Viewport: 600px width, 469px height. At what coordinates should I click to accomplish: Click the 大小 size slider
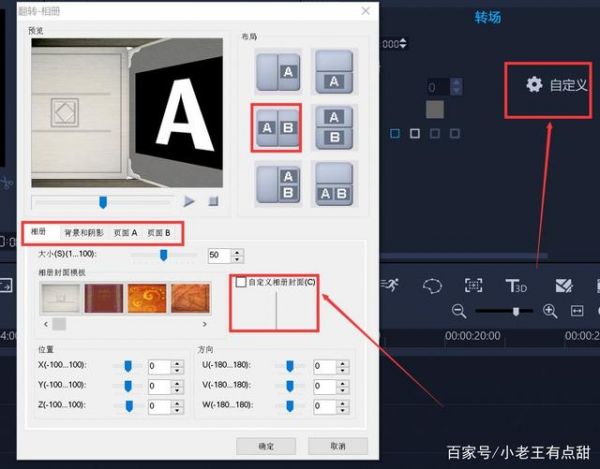pyautogui.click(x=163, y=256)
